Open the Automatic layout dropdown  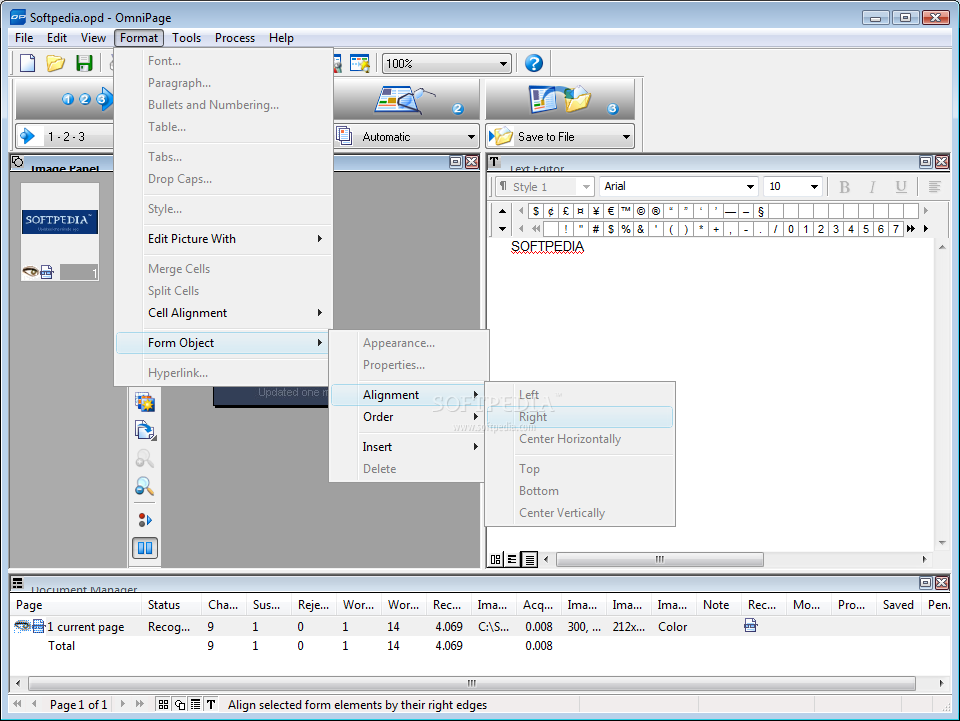tap(471, 136)
